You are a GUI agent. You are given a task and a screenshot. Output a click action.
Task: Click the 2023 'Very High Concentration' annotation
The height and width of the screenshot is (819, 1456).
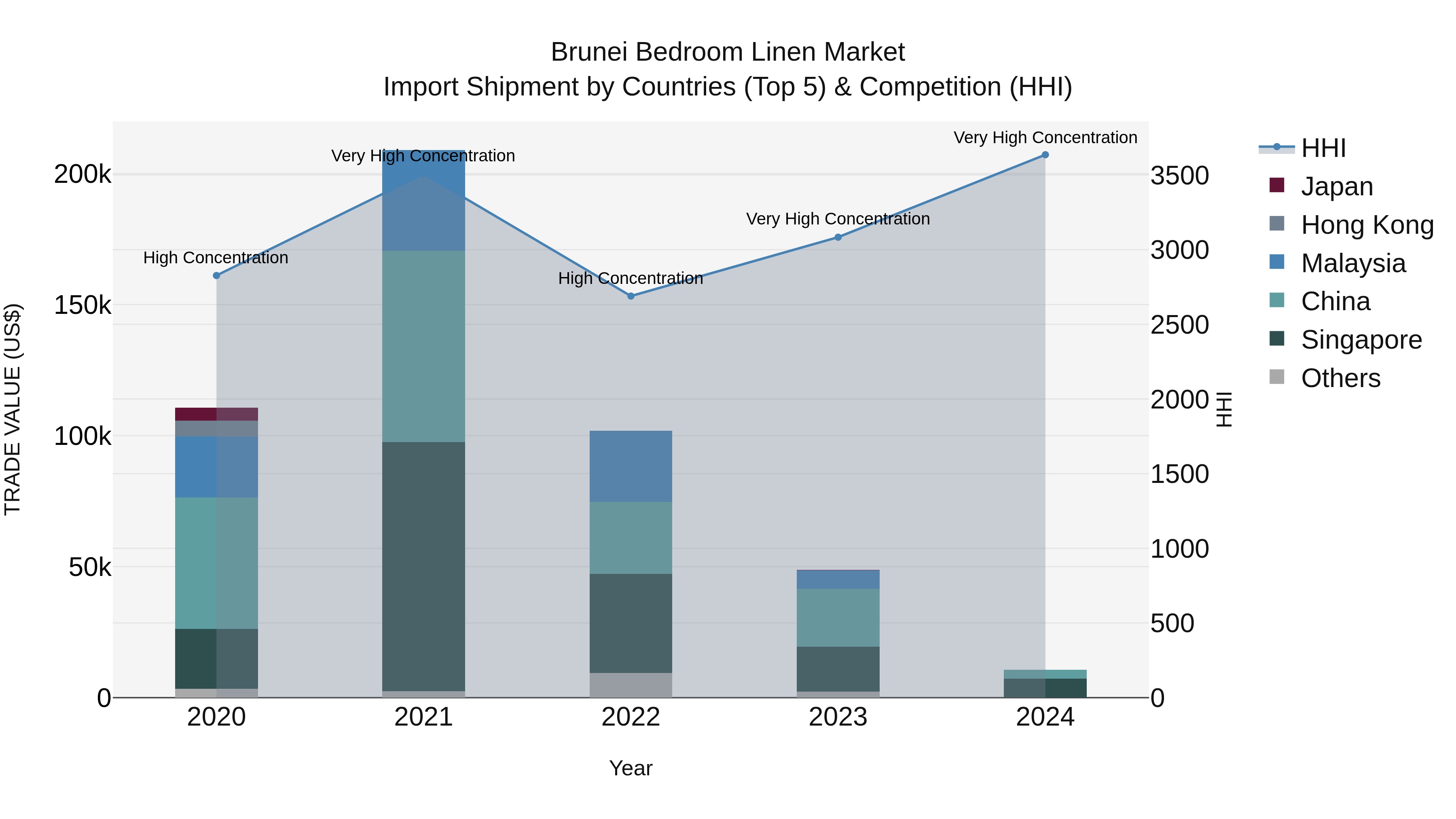click(838, 219)
